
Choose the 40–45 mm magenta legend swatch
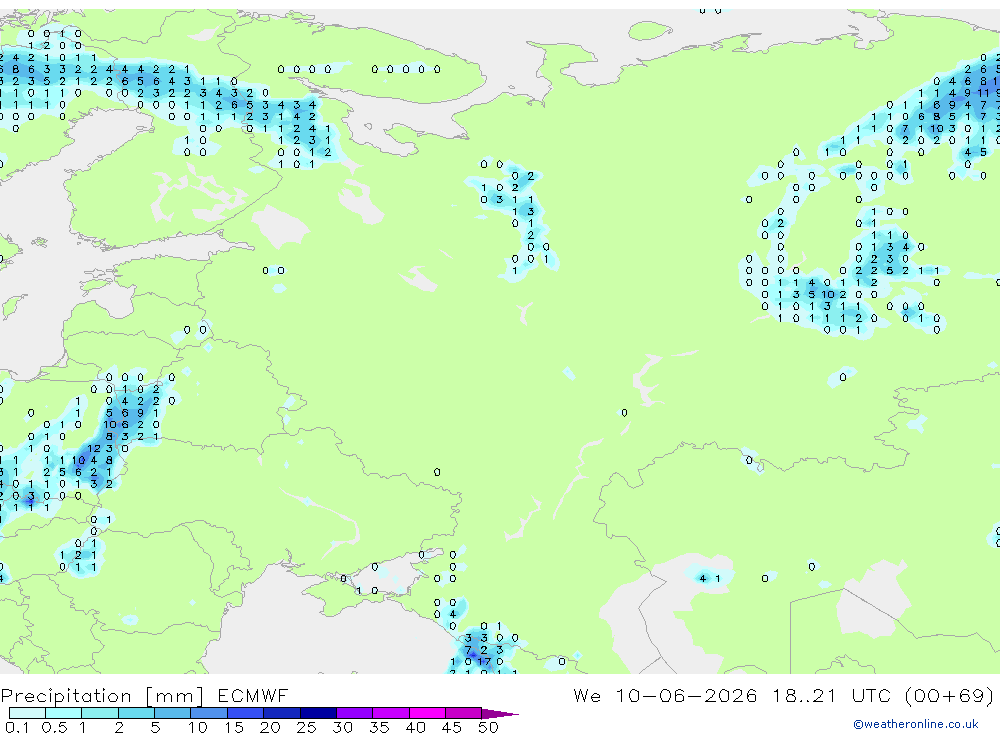(x=427, y=713)
